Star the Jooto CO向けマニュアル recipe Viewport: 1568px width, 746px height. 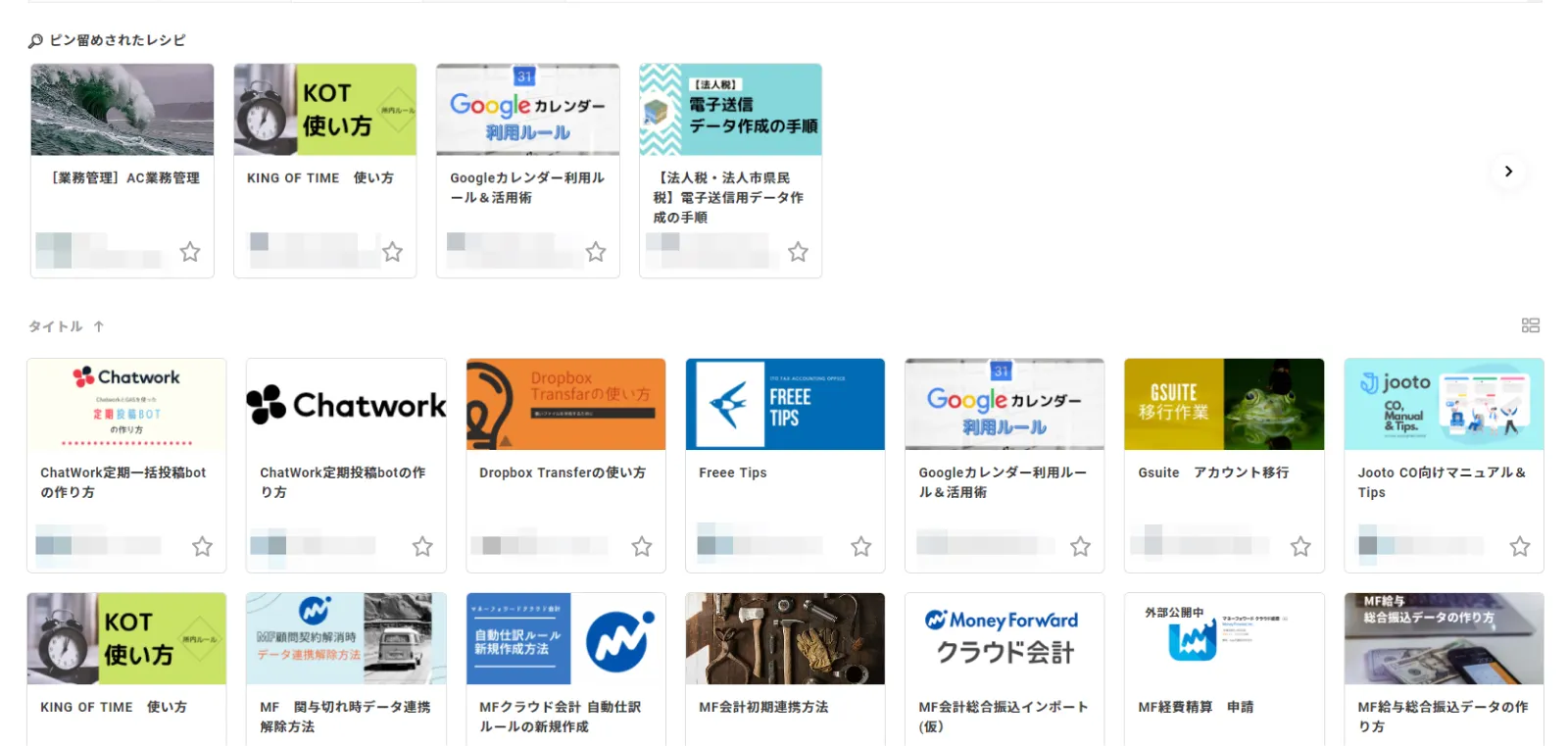coord(1520,546)
